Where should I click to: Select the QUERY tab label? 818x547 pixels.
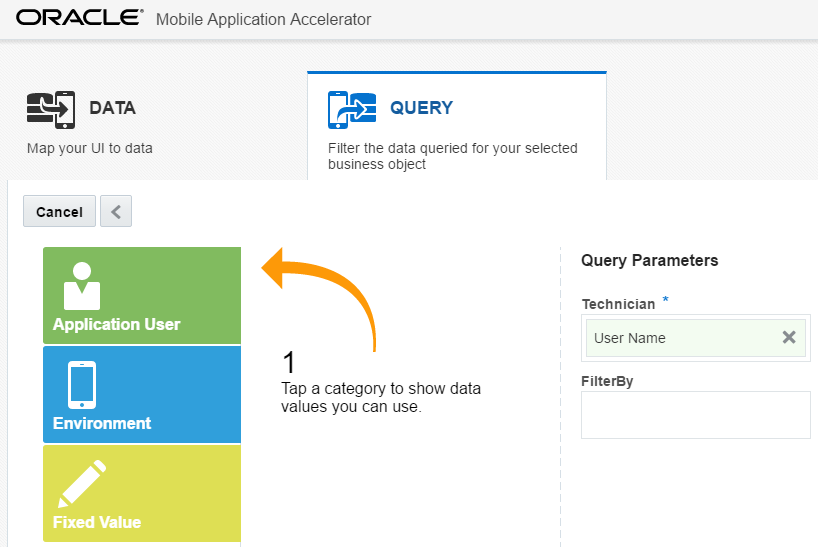coord(421,108)
